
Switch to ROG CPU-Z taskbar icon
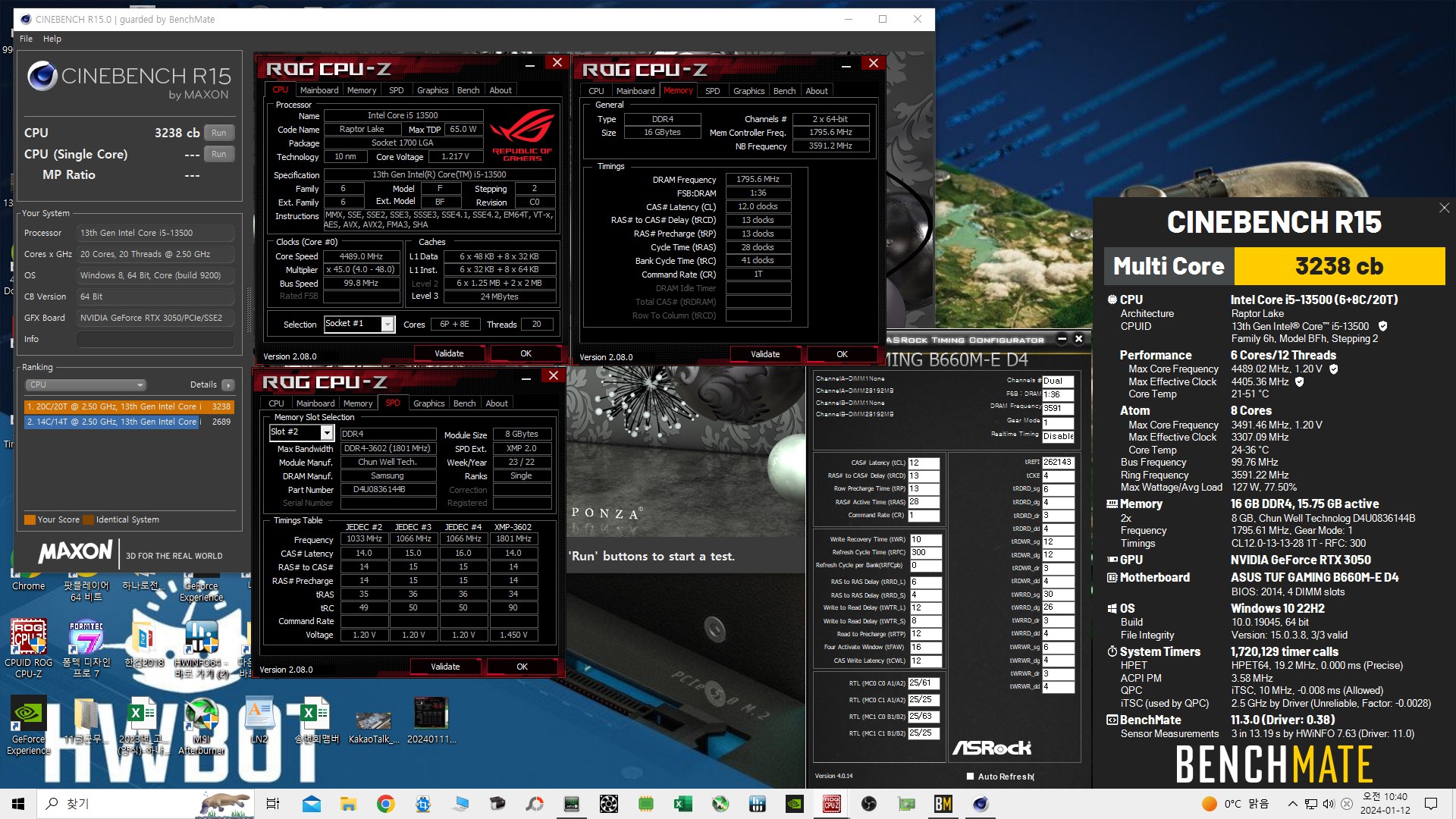click(x=831, y=804)
